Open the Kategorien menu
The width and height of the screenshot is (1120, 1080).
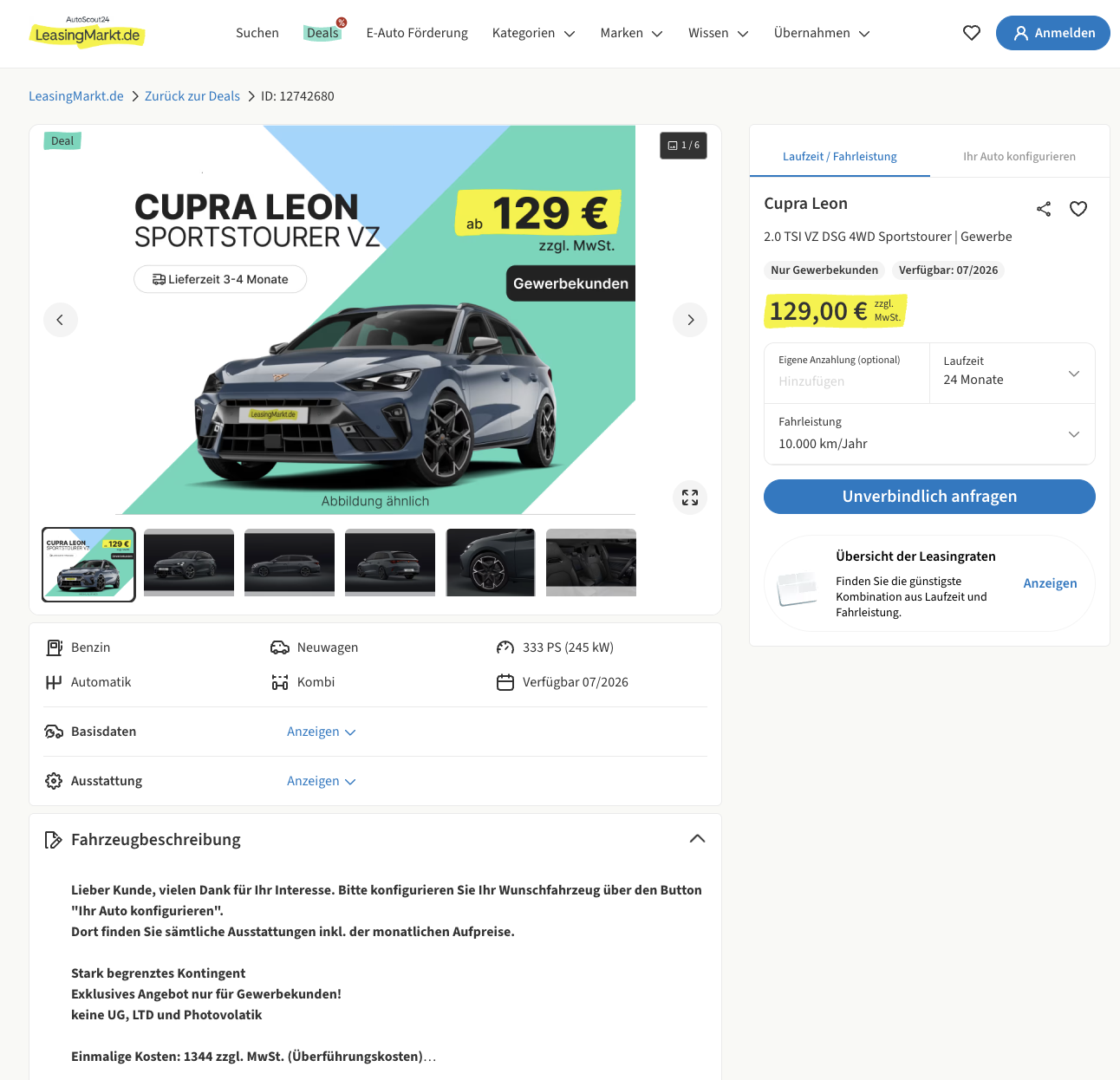(x=533, y=33)
